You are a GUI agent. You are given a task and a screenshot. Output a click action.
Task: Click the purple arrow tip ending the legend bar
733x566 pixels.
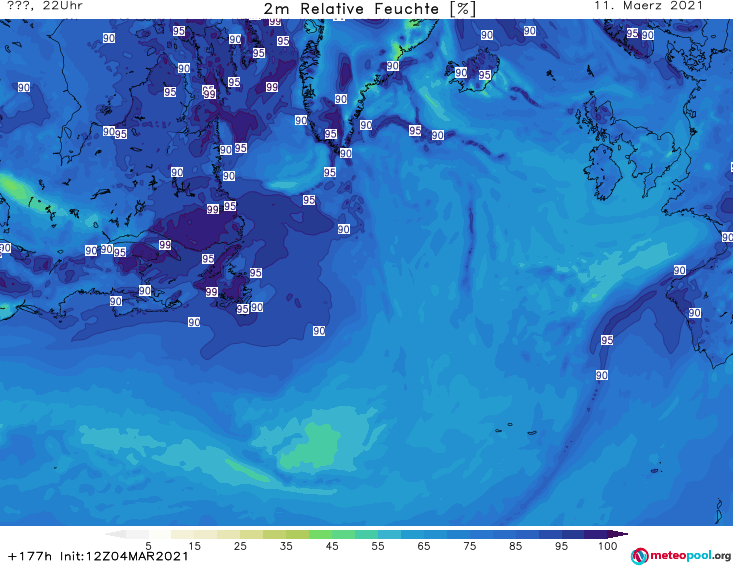pyautogui.click(x=618, y=534)
